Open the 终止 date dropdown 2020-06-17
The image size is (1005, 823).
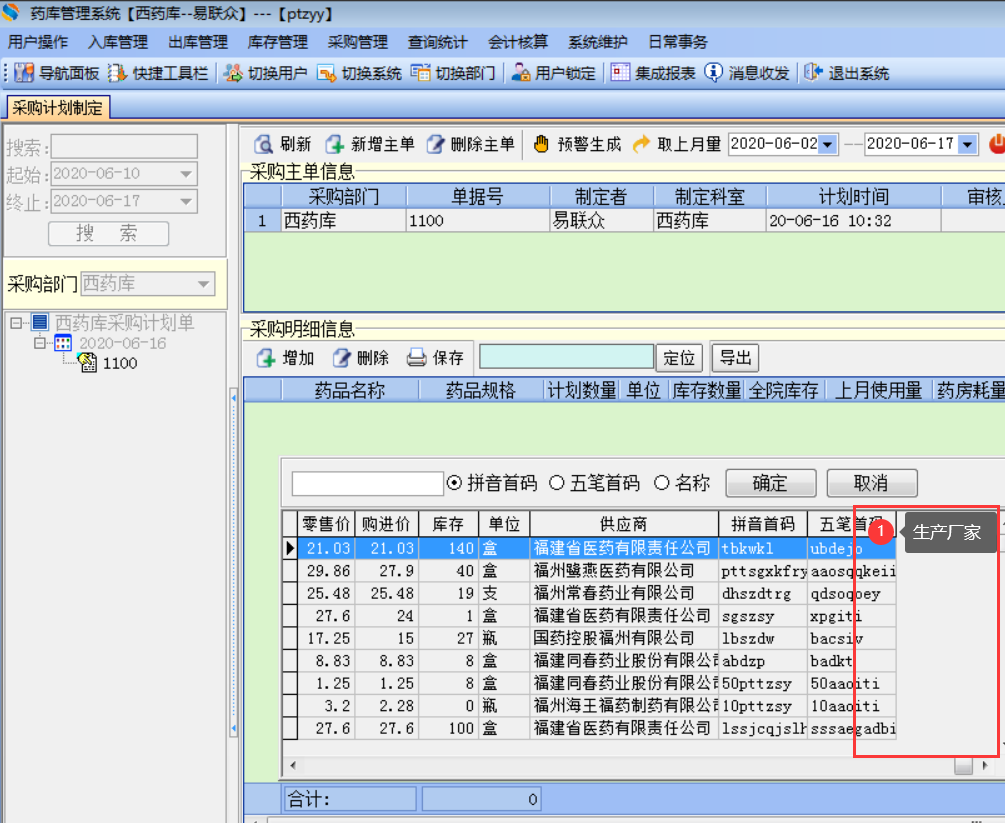click(x=186, y=201)
